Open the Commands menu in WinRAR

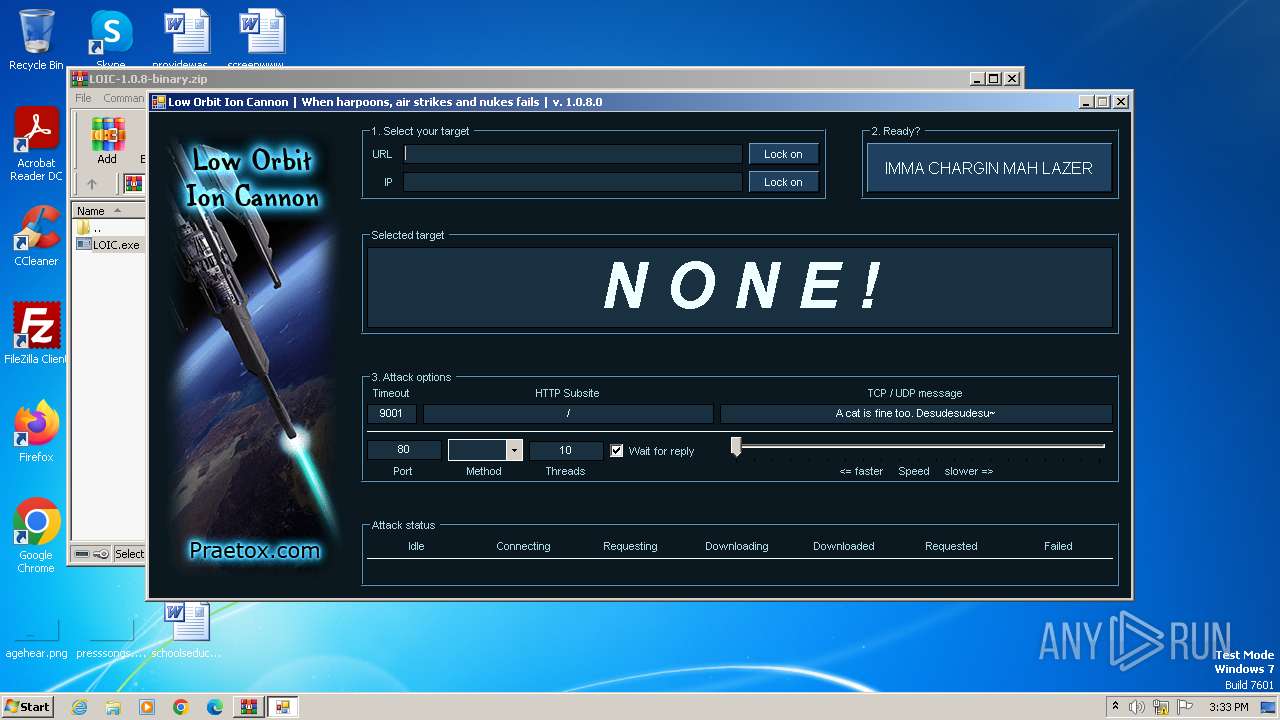point(124,98)
